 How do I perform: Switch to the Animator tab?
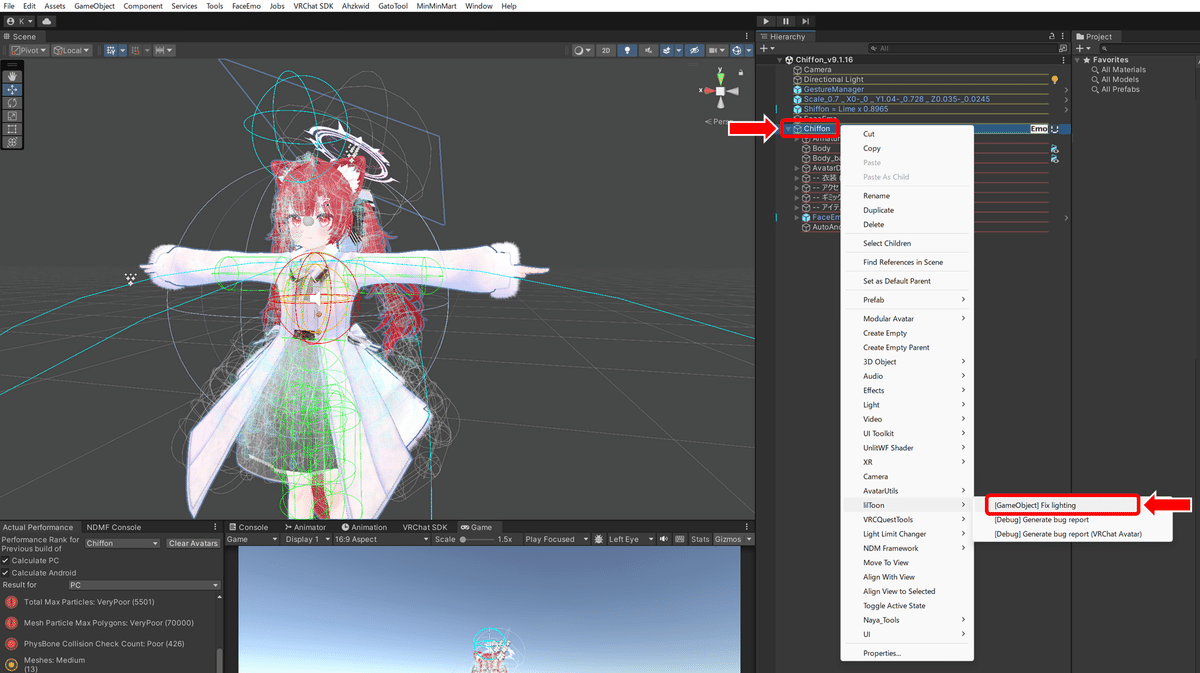[x=305, y=527]
